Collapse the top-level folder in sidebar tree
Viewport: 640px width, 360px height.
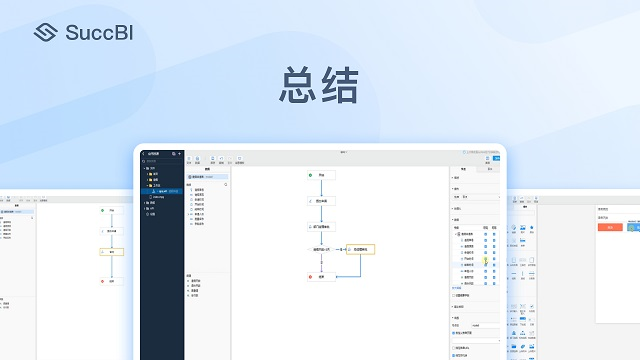click(144, 168)
